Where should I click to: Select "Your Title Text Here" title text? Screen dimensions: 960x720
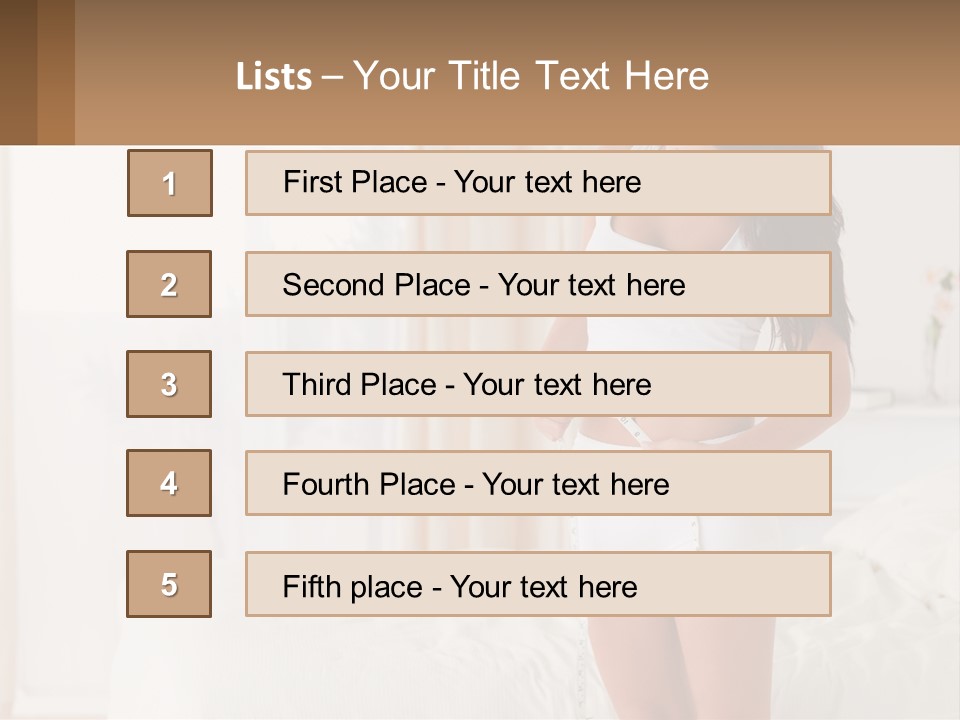coord(531,76)
